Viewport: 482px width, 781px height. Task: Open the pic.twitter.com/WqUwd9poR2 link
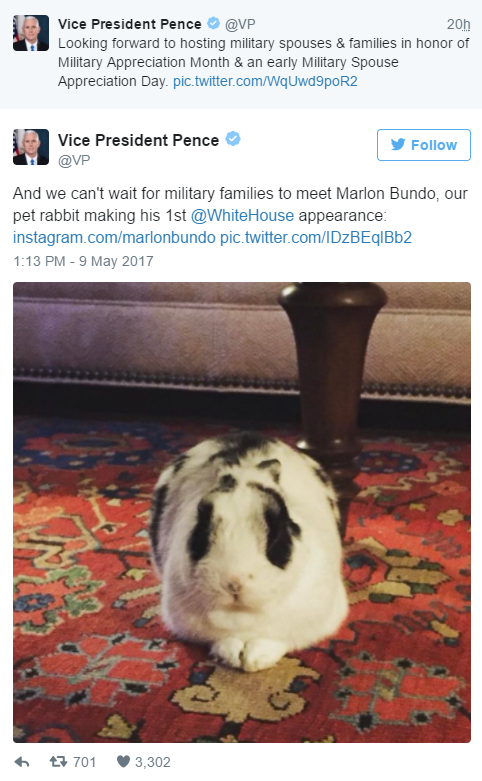(x=265, y=81)
